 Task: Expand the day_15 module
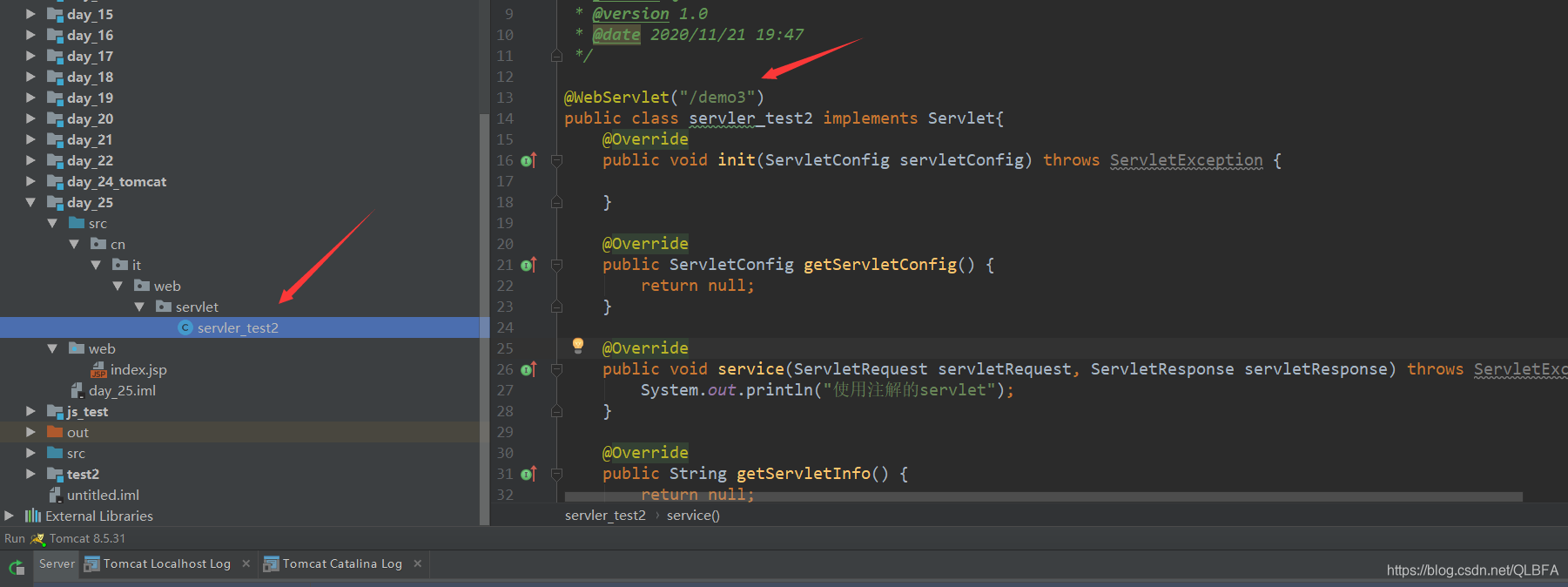(30, 14)
